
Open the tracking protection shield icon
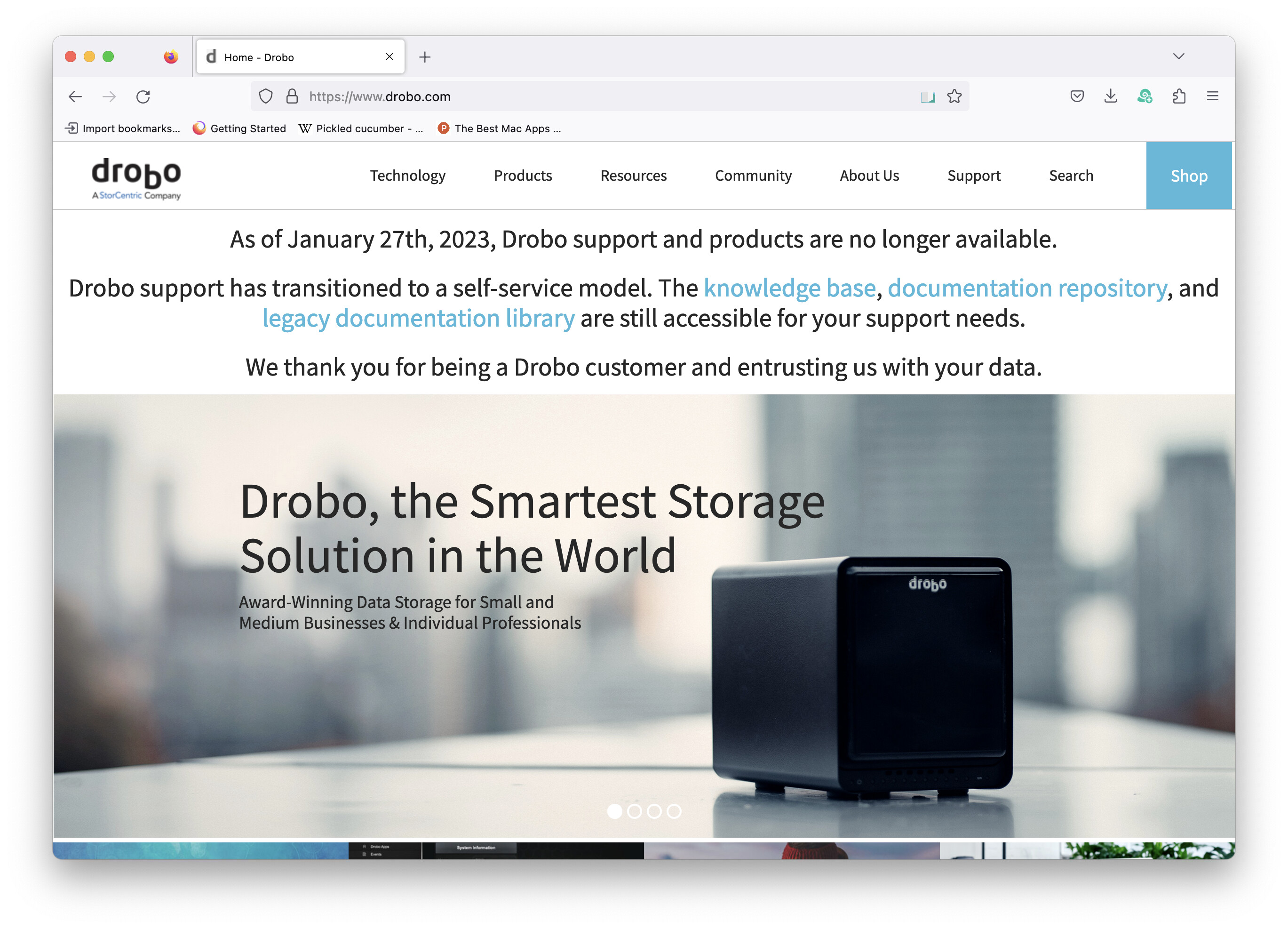click(x=266, y=96)
